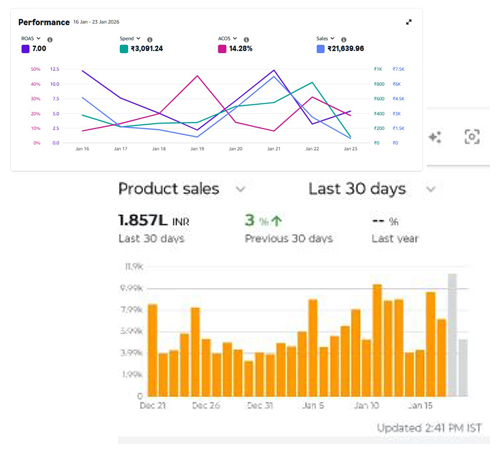Click the sparkle AI icon
500x450 pixels.
(x=435, y=137)
